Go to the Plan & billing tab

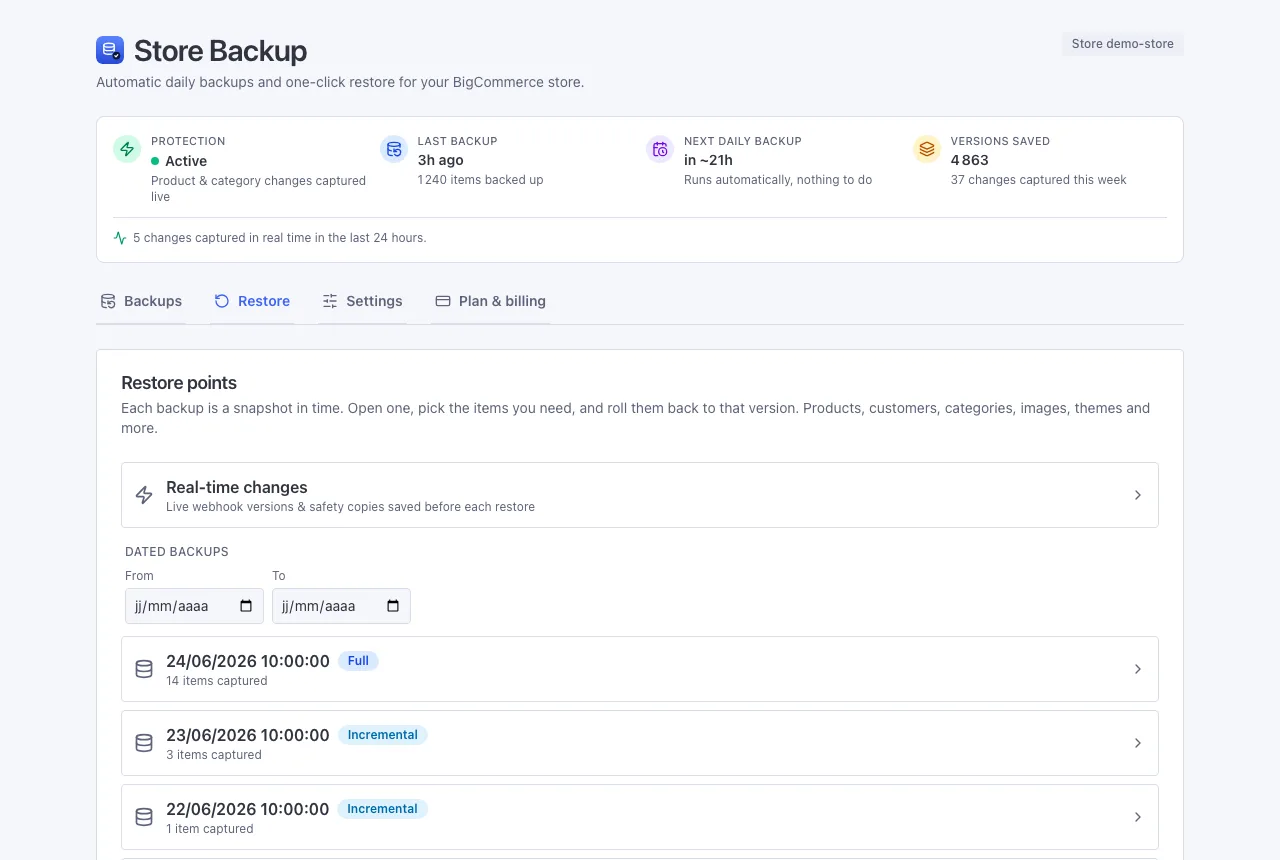490,301
